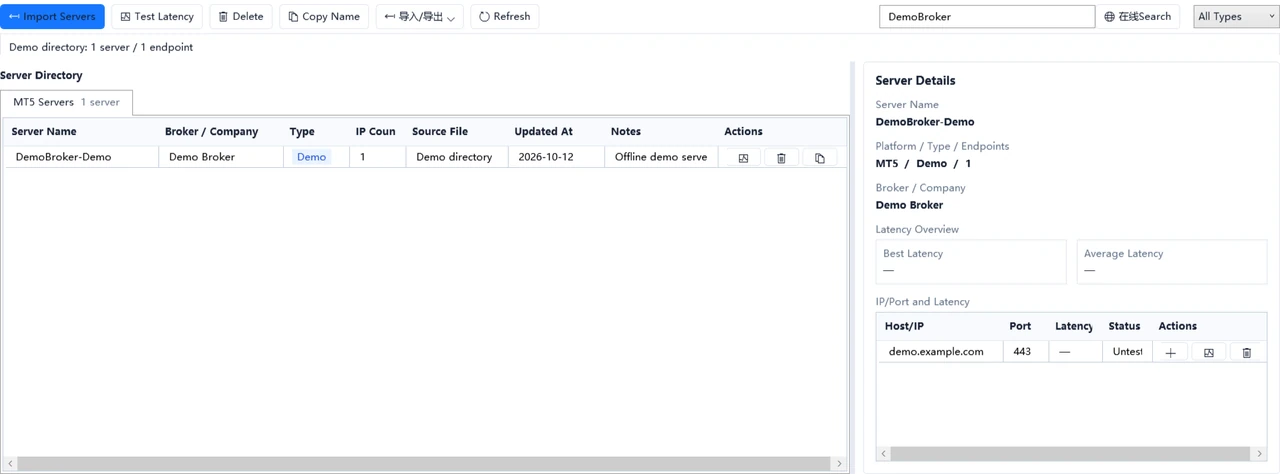The width and height of the screenshot is (1280, 474).
Task: Click the Demo directory source cell
Action: click(456, 157)
